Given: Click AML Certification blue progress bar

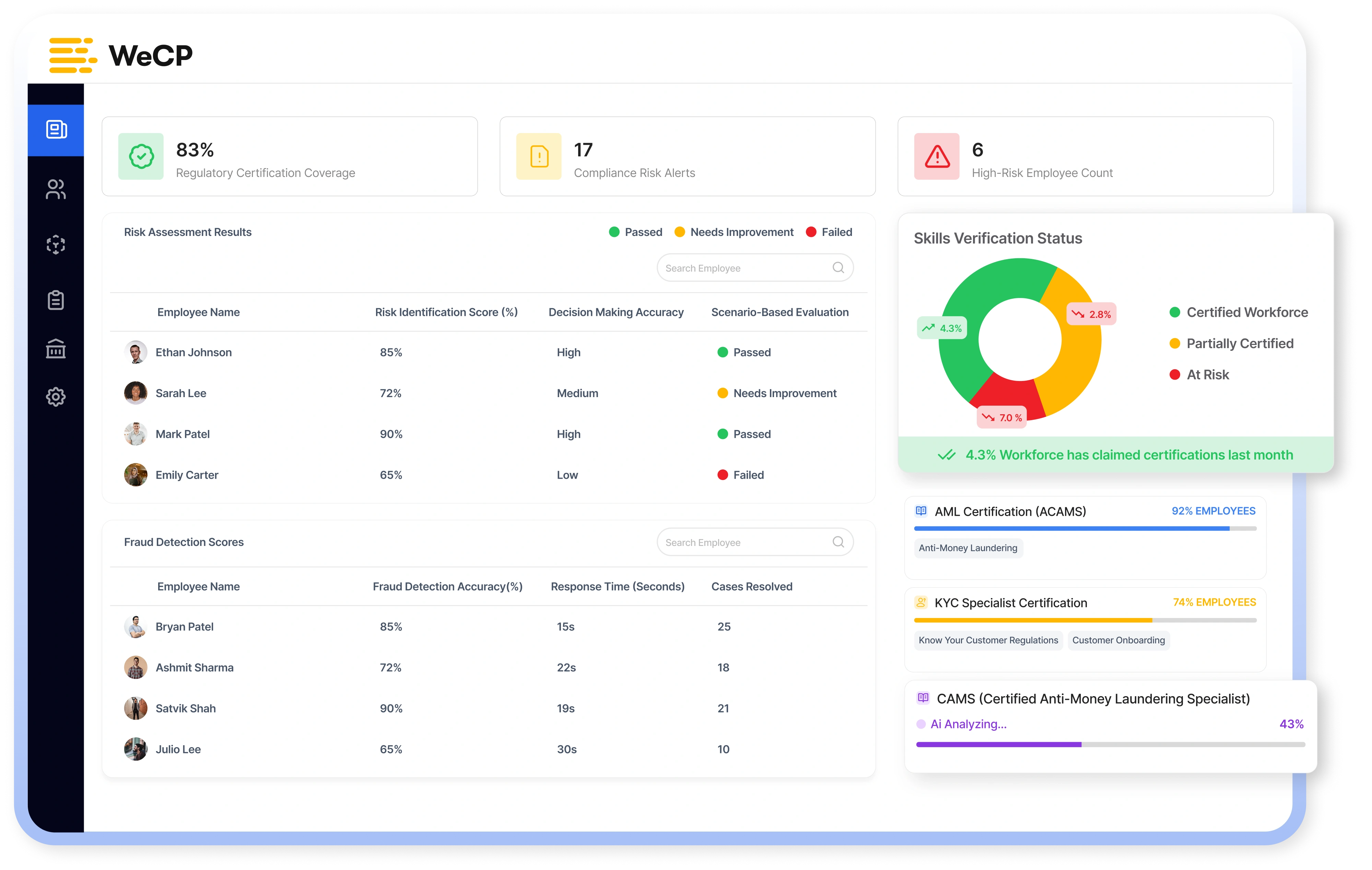Looking at the screenshot, I should coord(1085,529).
